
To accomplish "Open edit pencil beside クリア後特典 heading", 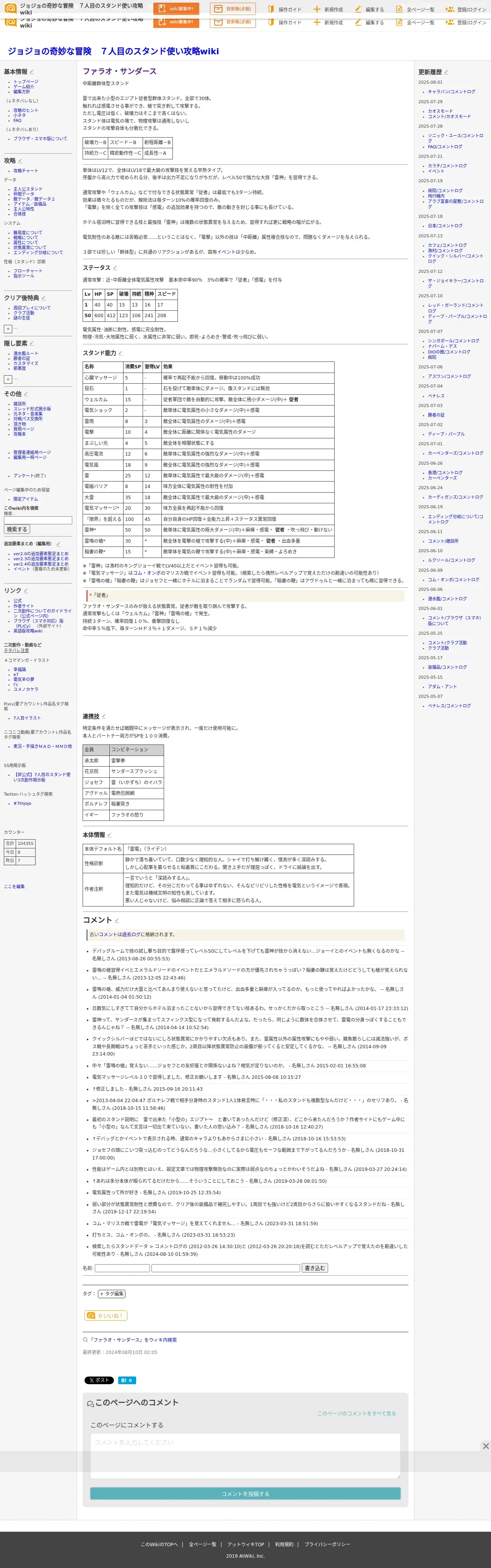I will (x=43, y=298).
